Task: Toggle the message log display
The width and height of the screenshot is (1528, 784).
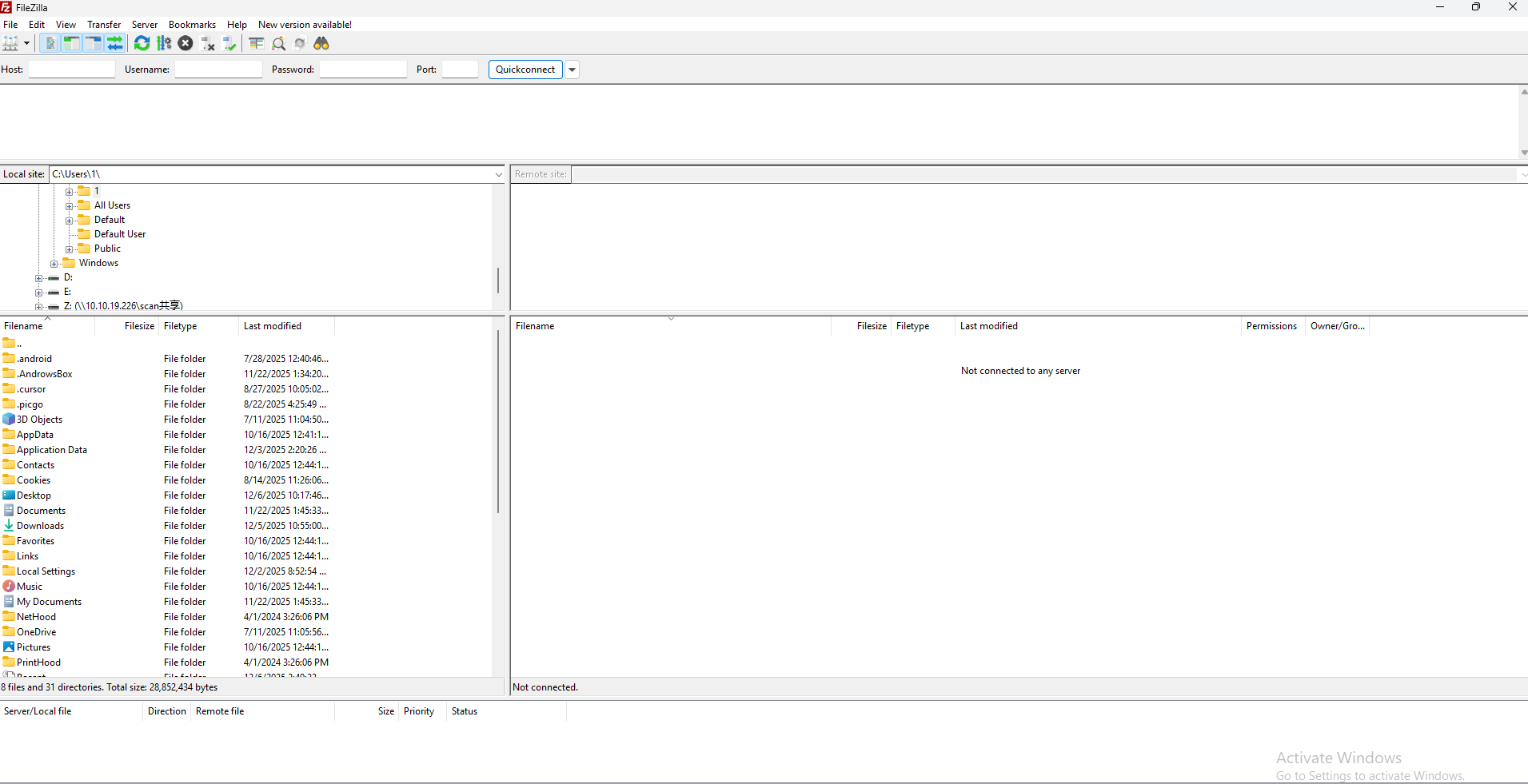Action: pos(50,43)
